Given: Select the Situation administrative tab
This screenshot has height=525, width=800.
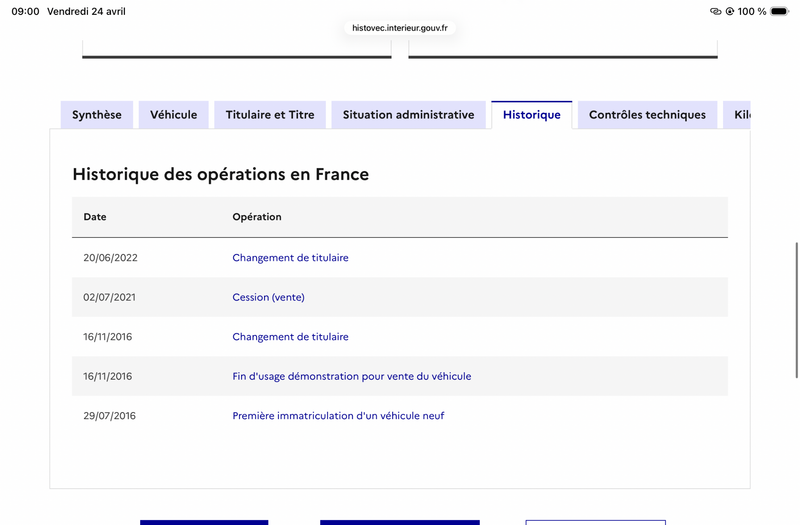Looking at the screenshot, I should [409, 115].
